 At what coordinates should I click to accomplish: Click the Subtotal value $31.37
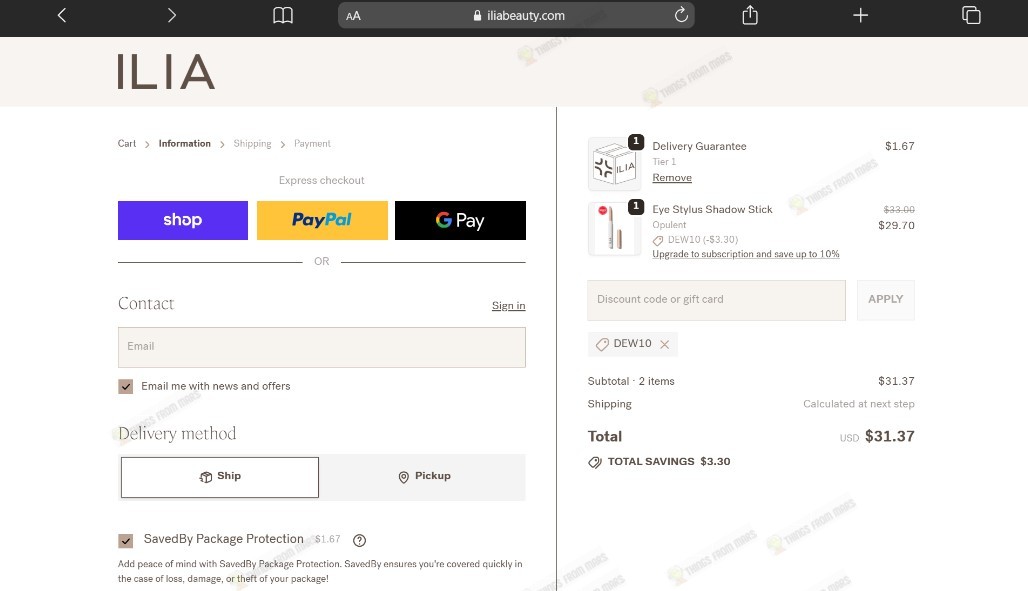(896, 381)
